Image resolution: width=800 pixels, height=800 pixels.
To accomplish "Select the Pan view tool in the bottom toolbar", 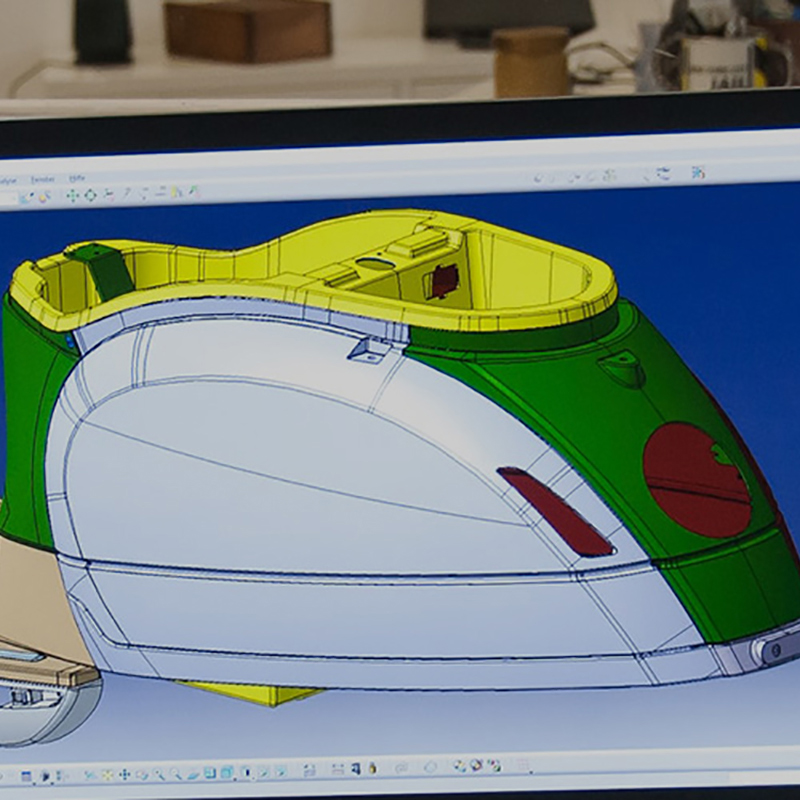I will pos(124,775).
